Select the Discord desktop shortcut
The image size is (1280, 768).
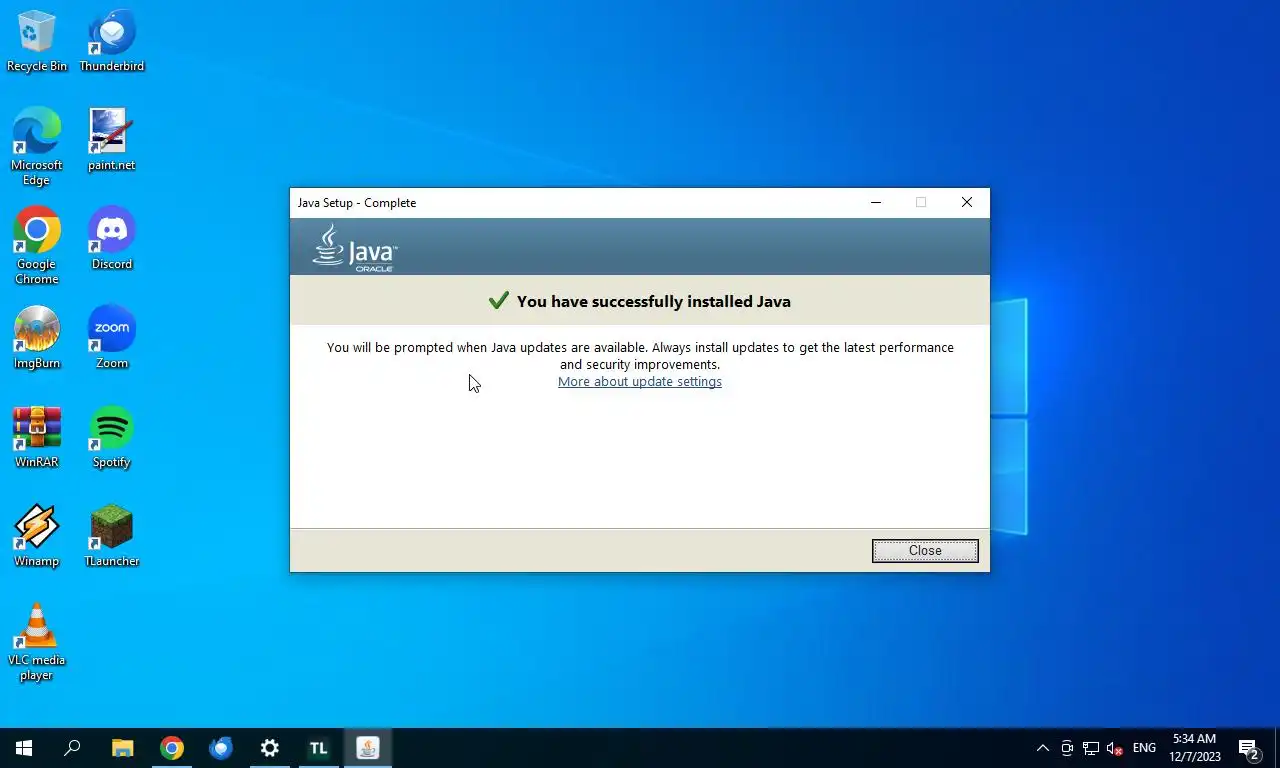tap(112, 238)
